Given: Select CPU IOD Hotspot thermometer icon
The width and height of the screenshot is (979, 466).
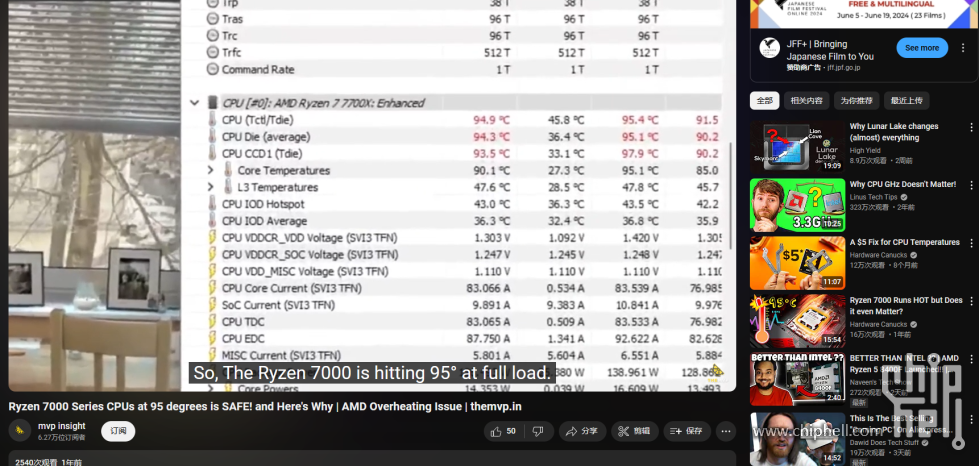Looking at the screenshot, I should pyautogui.click(x=213, y=204).
